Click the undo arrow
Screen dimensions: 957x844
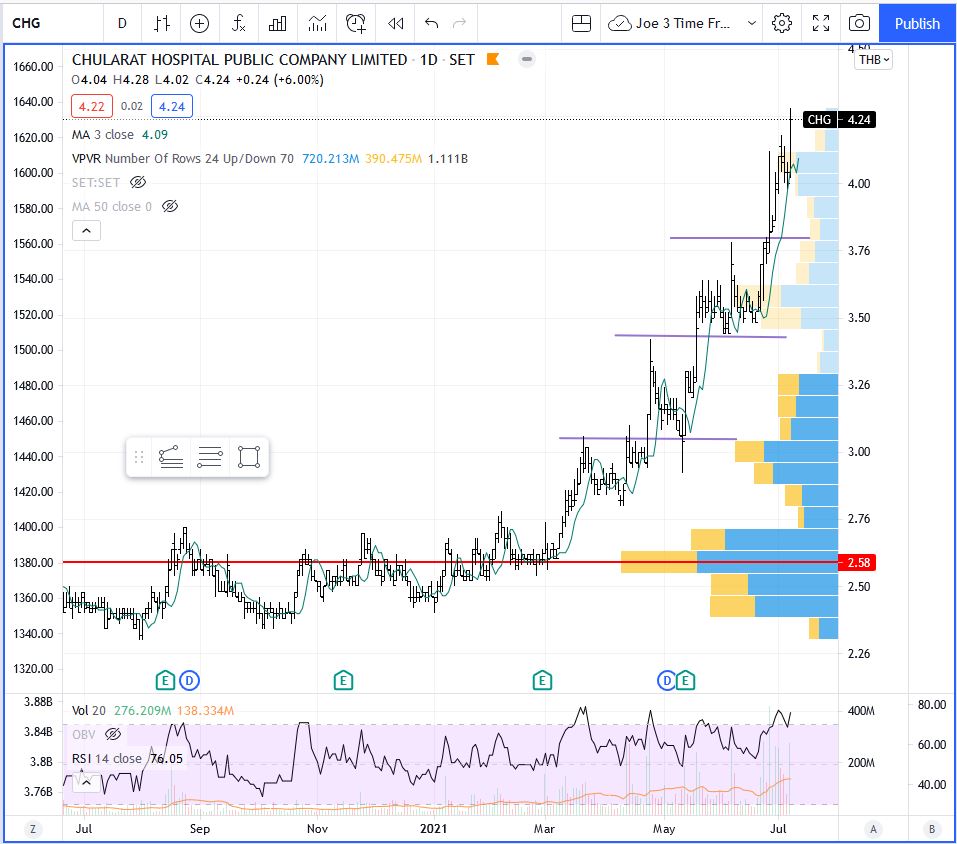point(432,23)
